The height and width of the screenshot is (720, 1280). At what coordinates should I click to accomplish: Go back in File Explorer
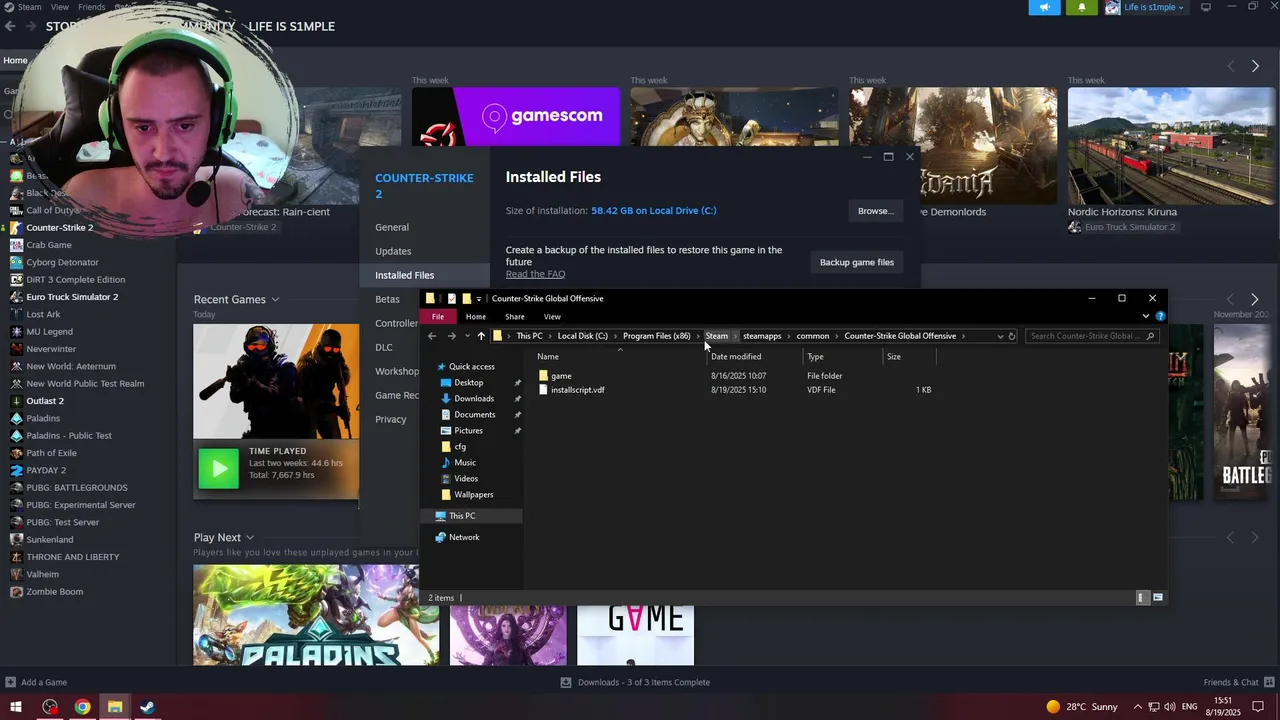pyautogui.click(x=432, y=336)
